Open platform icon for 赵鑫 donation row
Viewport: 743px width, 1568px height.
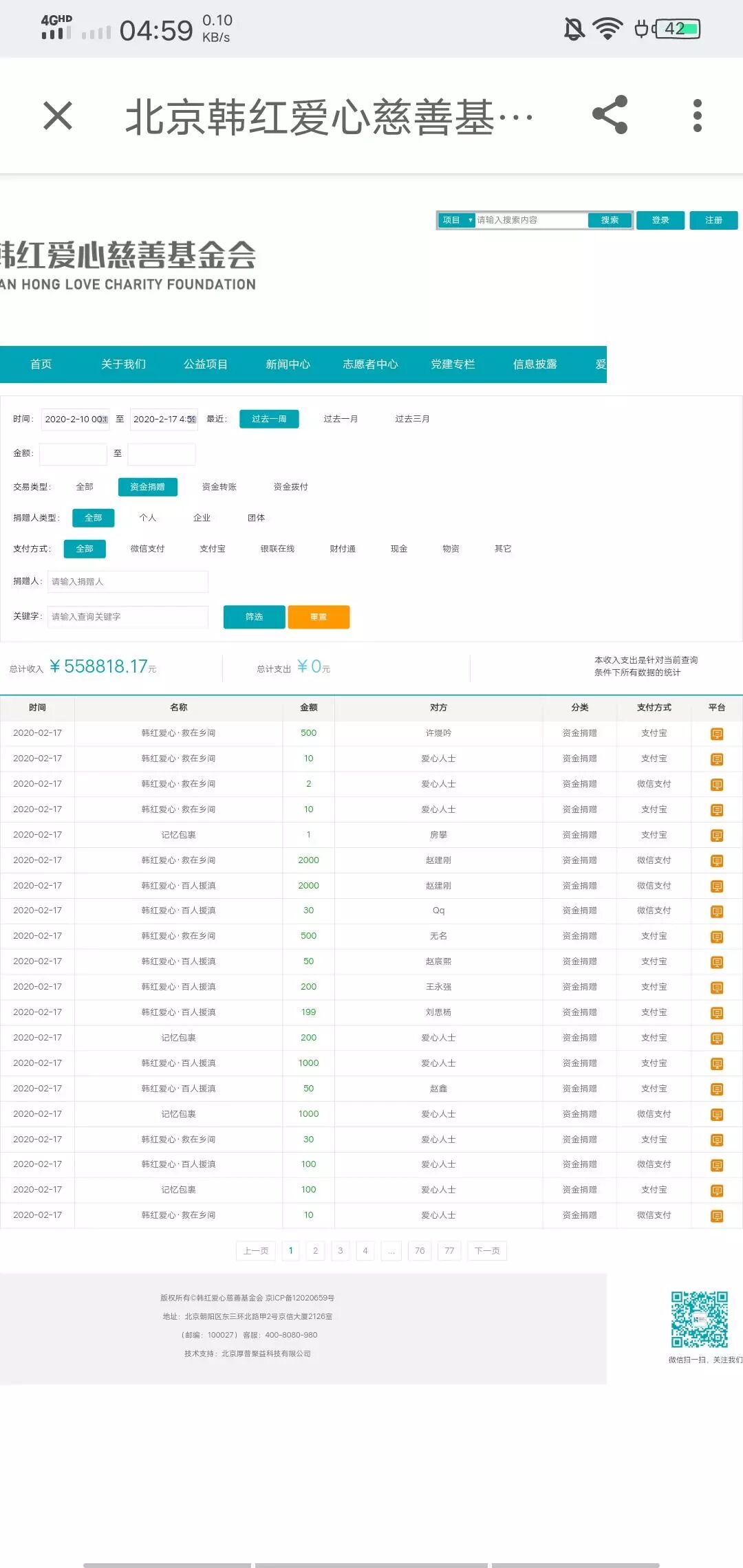717,1089
